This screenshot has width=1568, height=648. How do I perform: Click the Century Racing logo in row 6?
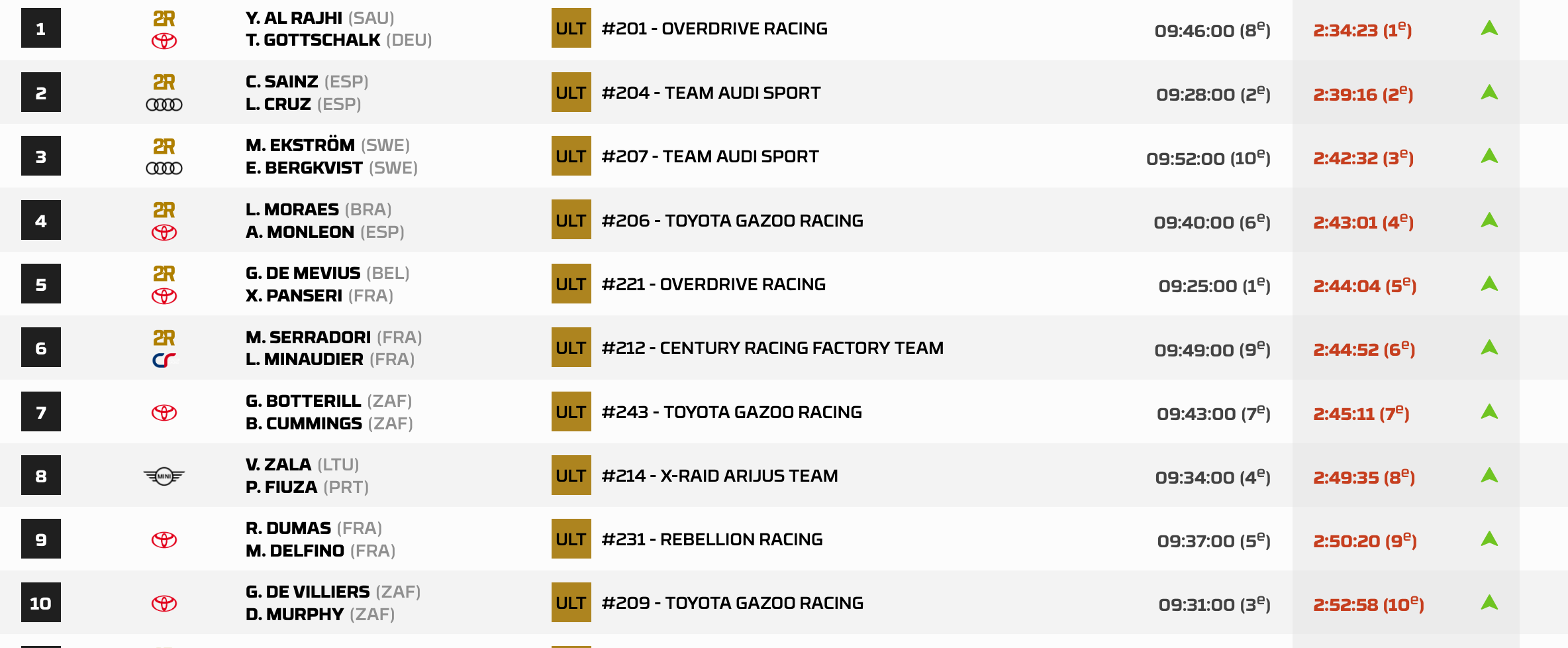coord(164,360)
